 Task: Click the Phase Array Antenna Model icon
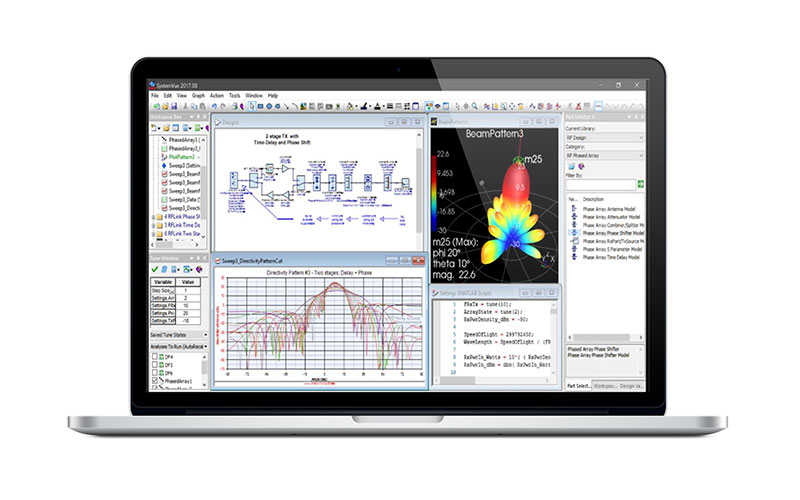pos(571,208)
